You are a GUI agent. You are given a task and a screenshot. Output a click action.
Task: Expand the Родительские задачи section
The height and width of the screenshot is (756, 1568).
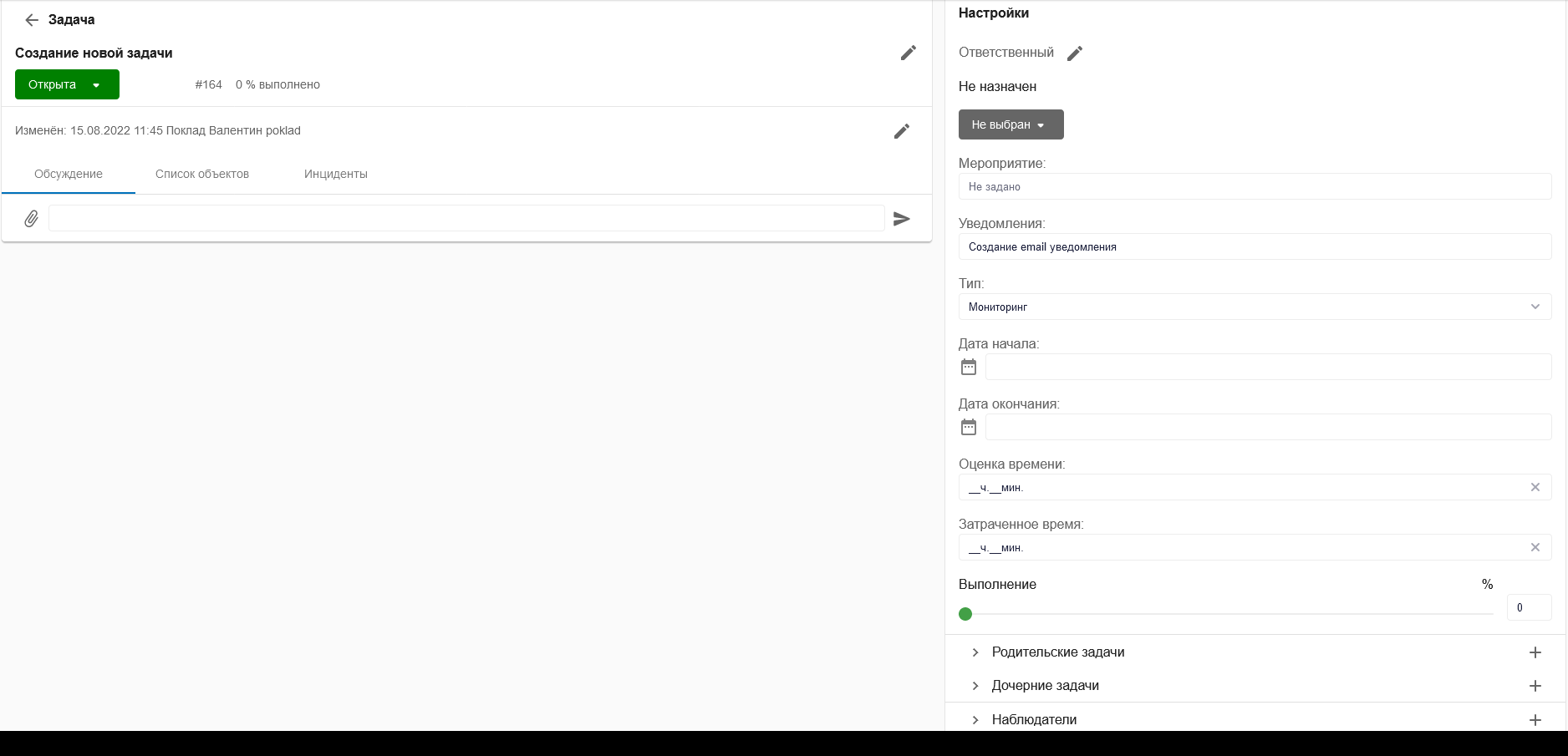tap(975, 652)
